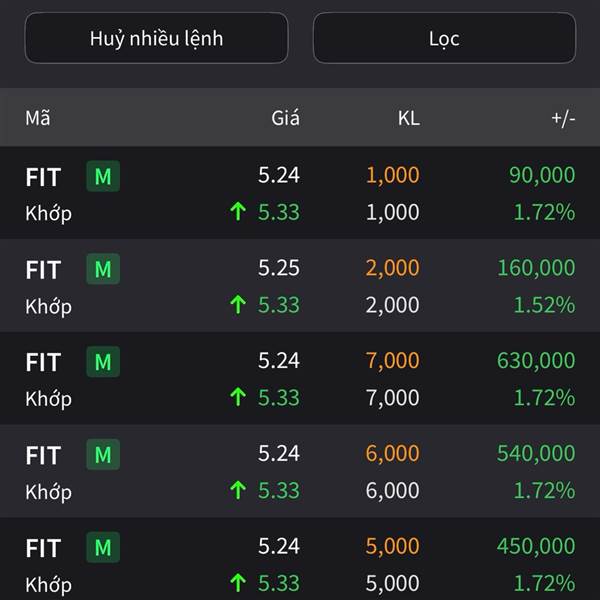This screenshot has width=600, height=600.
Task: Tap the M badge on the 6,000-volume FIT order
Action: tap(103, 454)
